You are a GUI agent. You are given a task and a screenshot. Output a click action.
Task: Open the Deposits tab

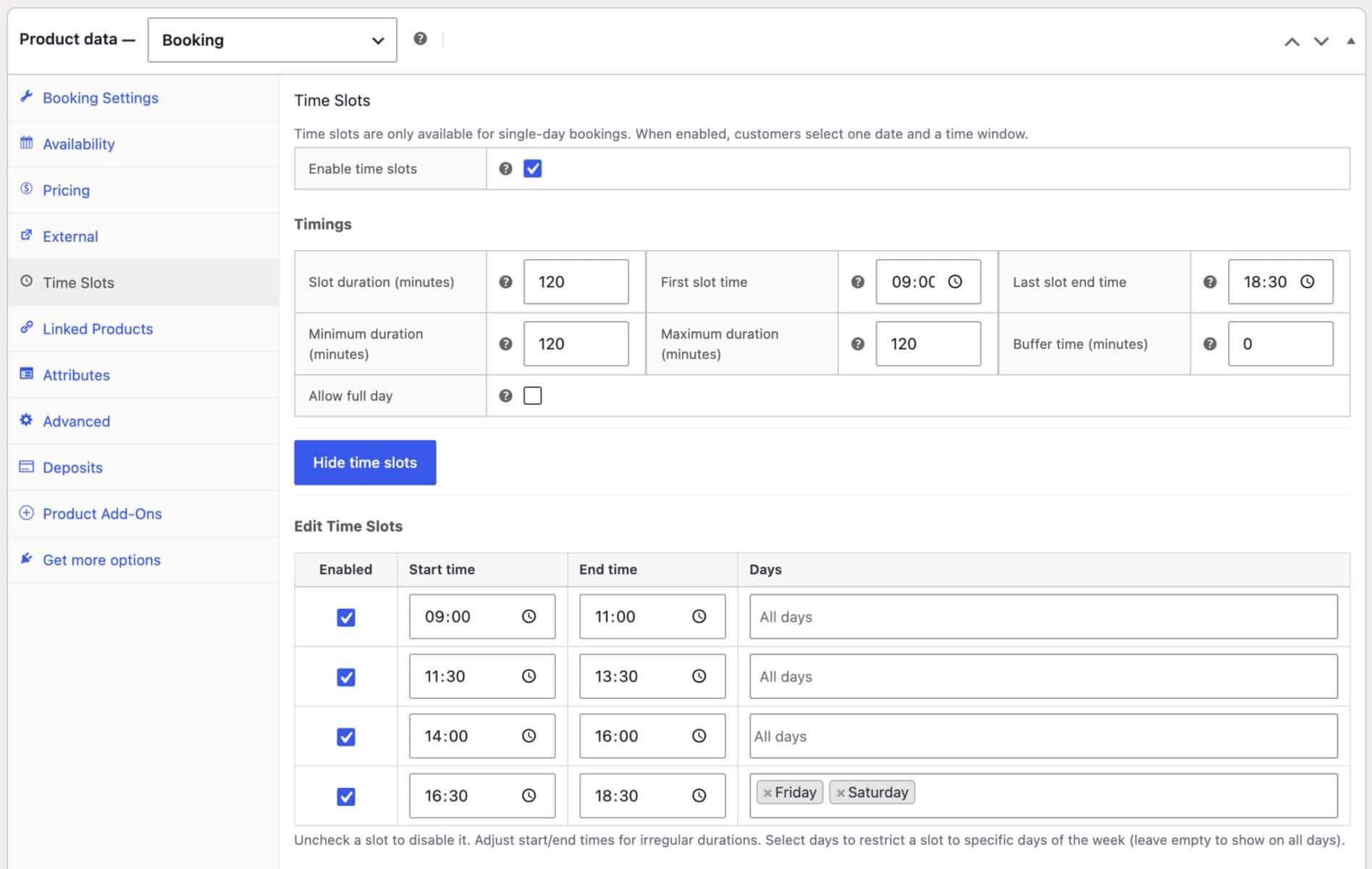click(x=143, y=468)
